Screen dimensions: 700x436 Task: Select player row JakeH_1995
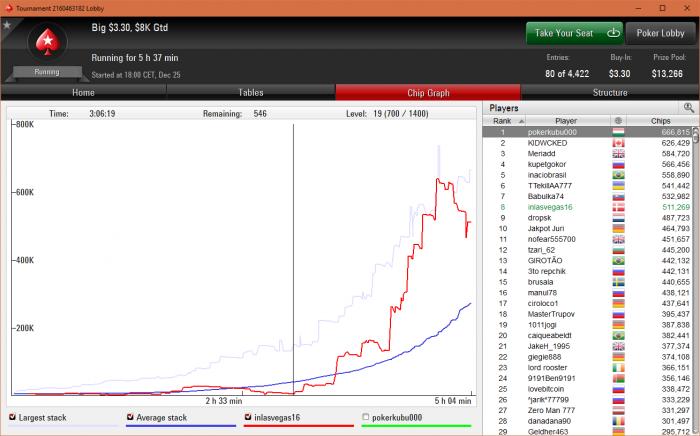587,346
